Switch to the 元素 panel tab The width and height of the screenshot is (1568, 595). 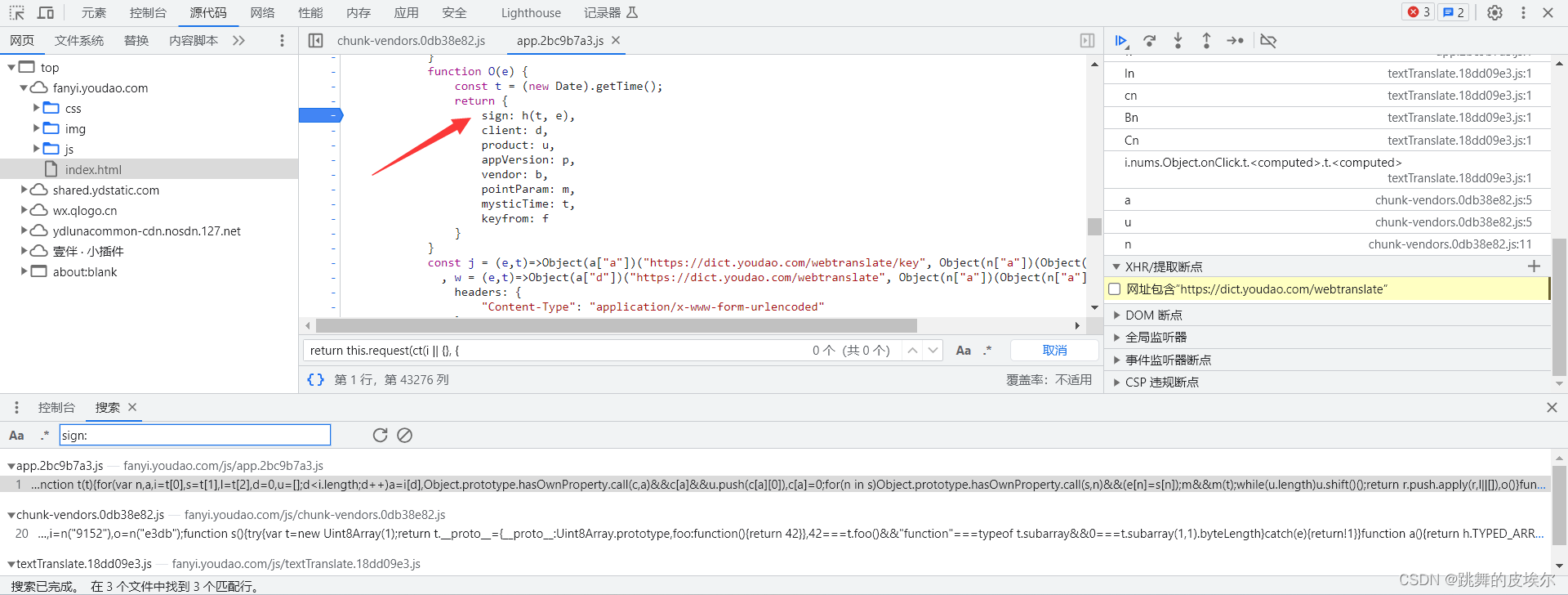coord(94,13)
